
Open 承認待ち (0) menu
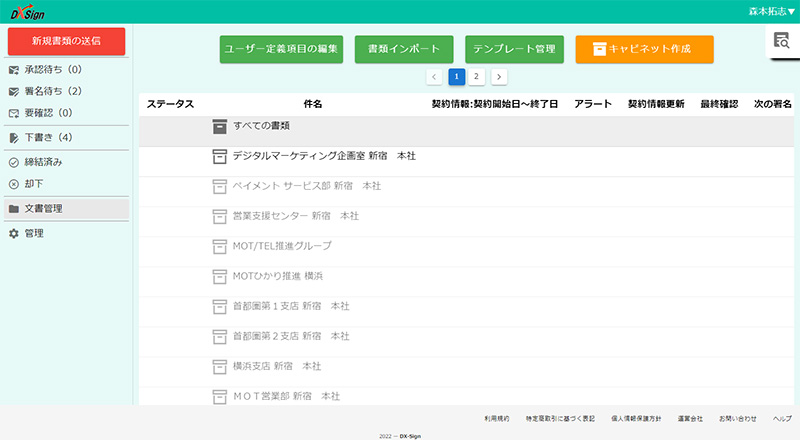(x=66, y=69)
